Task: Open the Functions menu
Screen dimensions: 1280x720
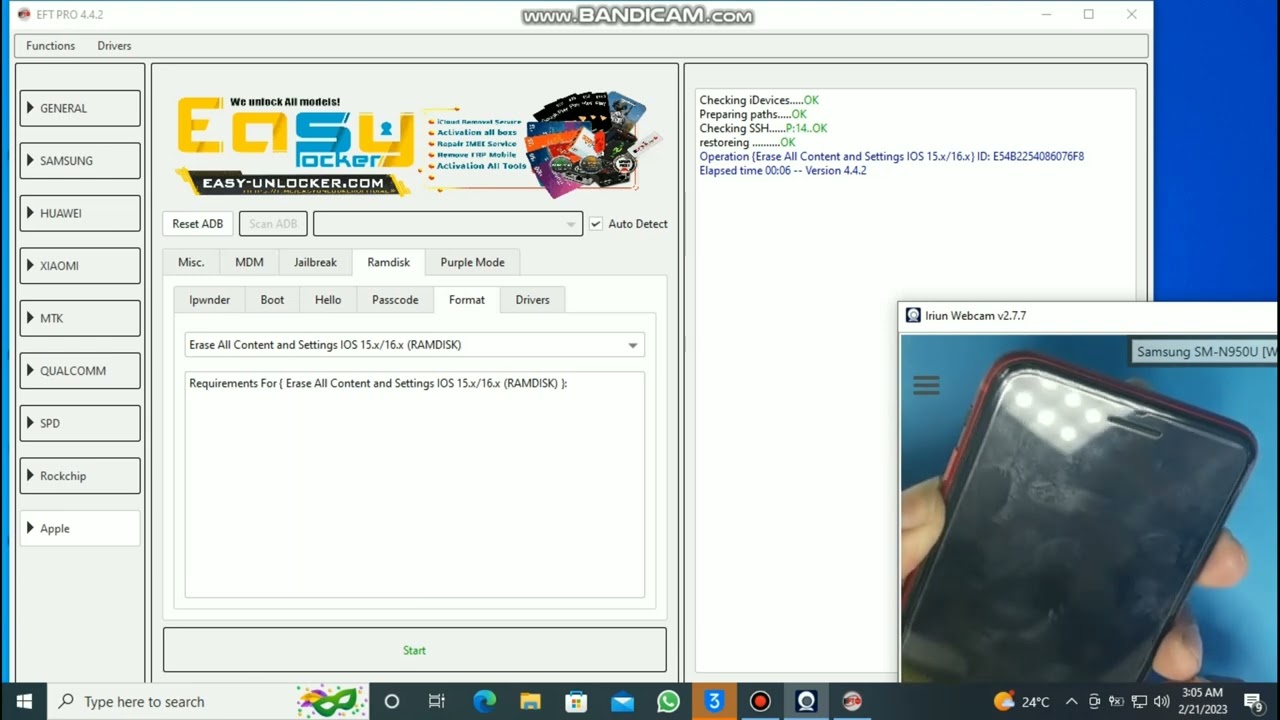Action: click(x=50, y=46)
